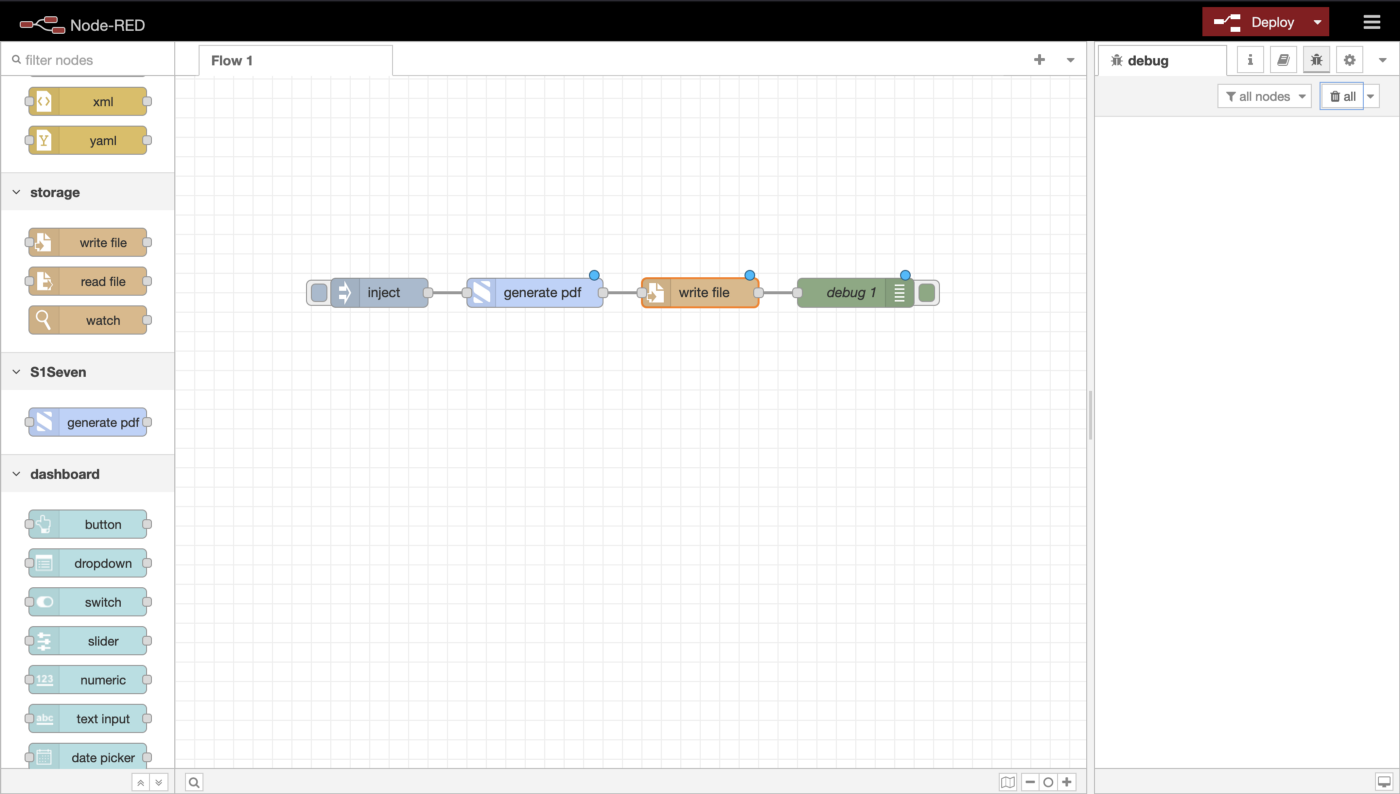This screenshot has width=1400, height=794.
Task: Select the debug sidebar tab
Action: coord(1147,61)
